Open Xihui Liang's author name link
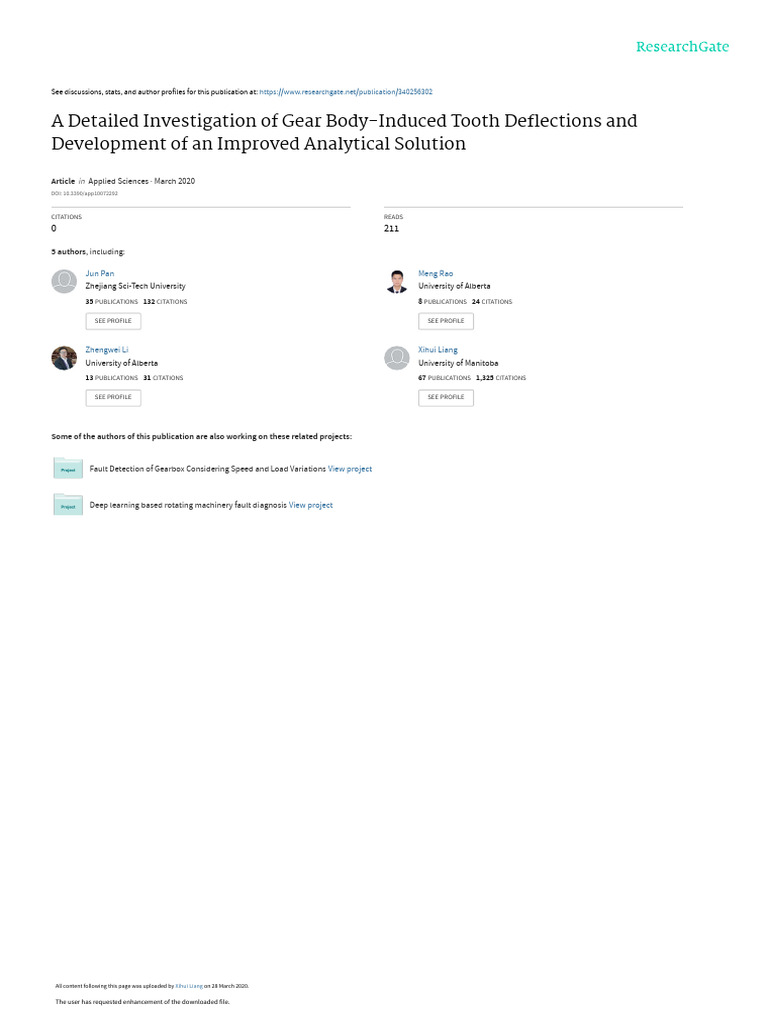The width and height of the screenshot is (768, 1024). click(438, 350)
